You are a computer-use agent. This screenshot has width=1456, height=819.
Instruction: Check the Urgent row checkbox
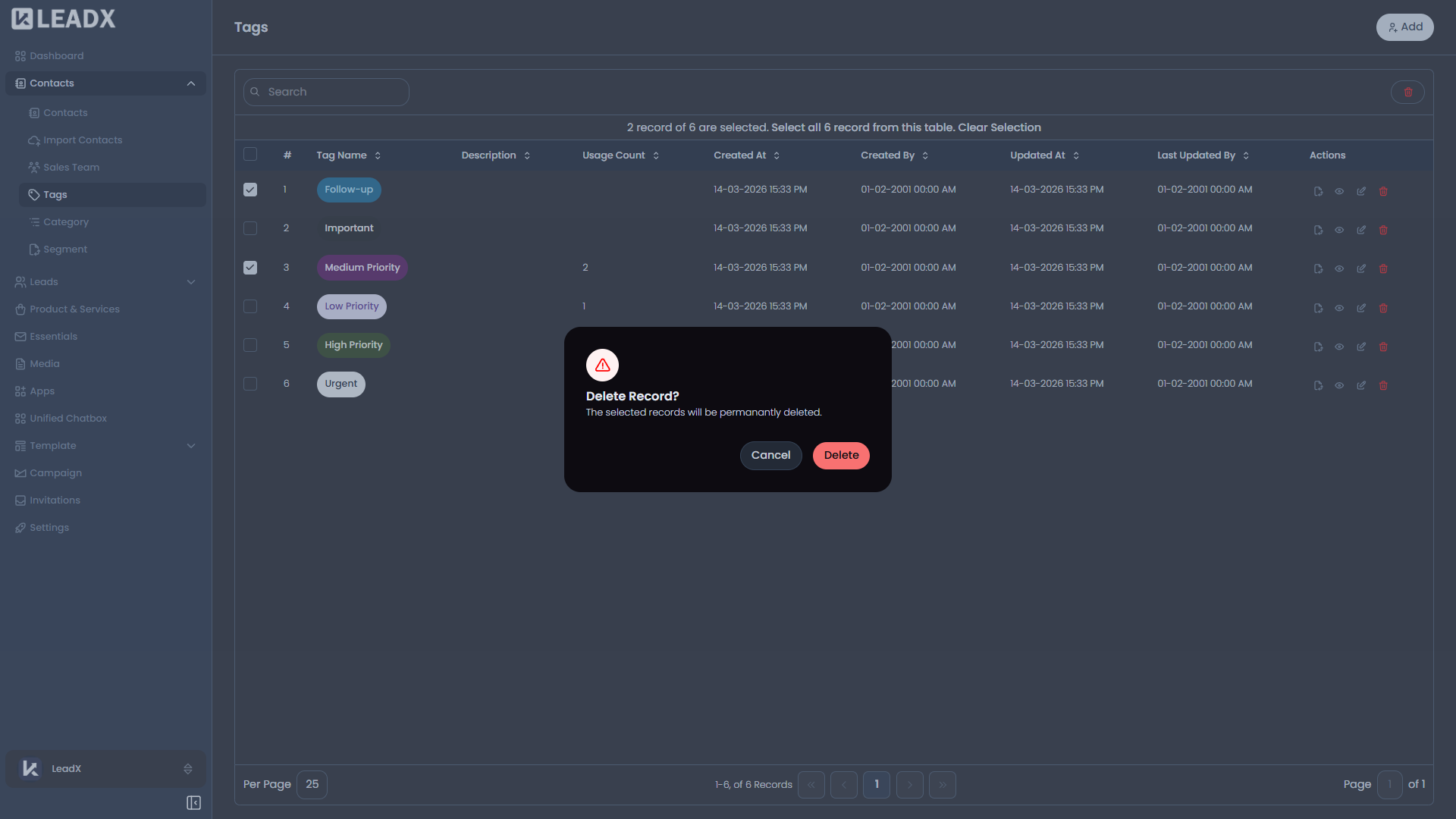(x=250, y=384)
